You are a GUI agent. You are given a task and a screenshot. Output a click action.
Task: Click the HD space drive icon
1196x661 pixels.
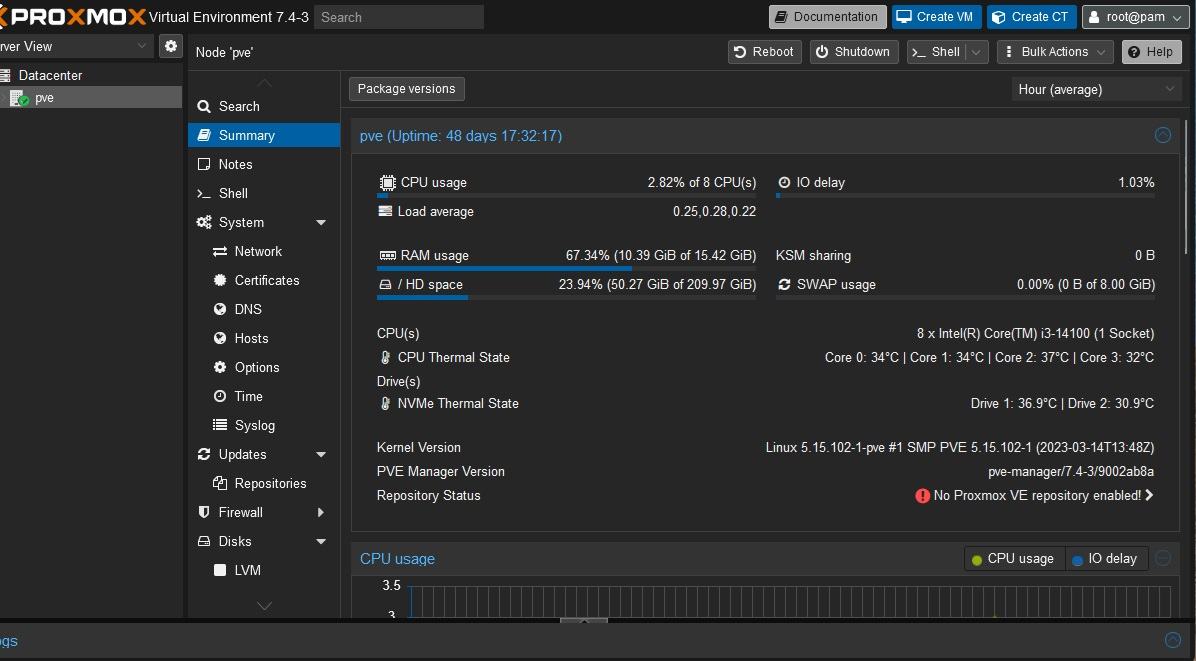(385, 284)
